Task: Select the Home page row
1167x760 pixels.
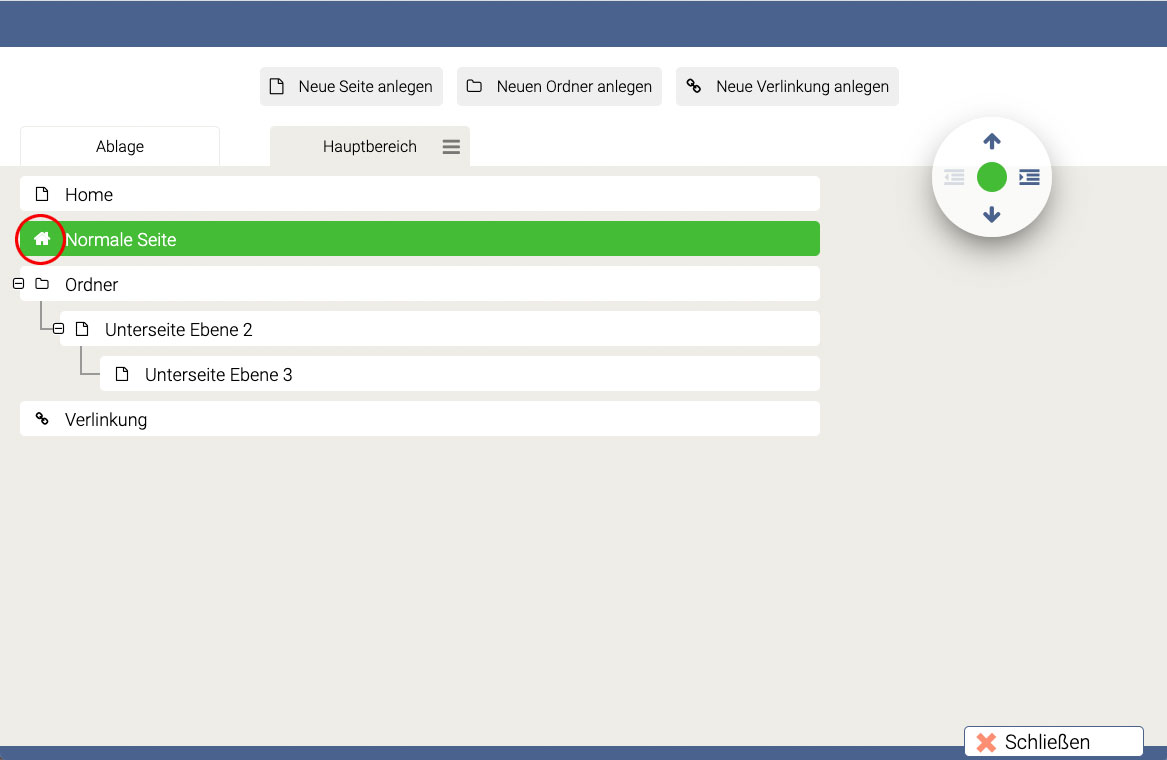Action: (x=420, y=194)
